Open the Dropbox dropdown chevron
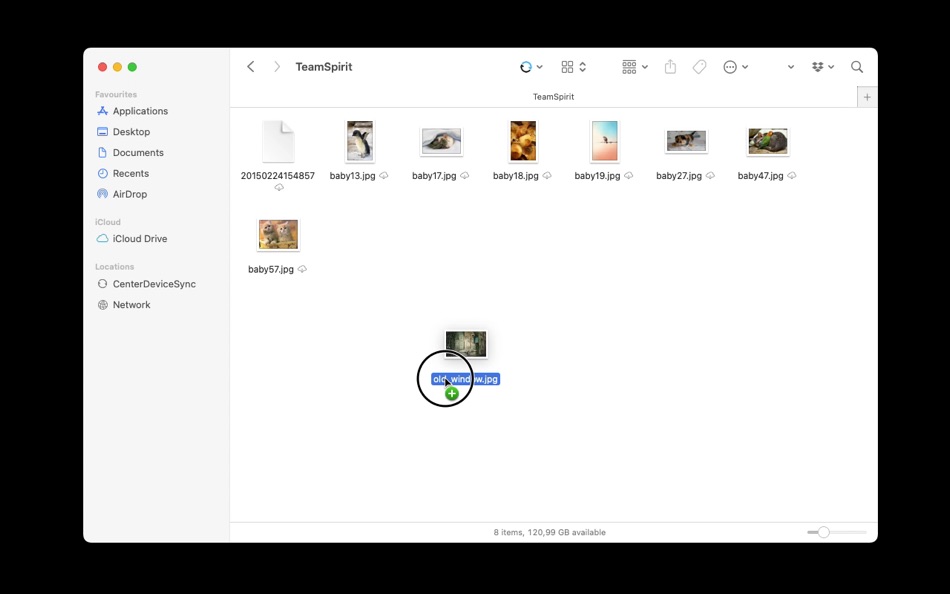 click(x=830, y=66)
